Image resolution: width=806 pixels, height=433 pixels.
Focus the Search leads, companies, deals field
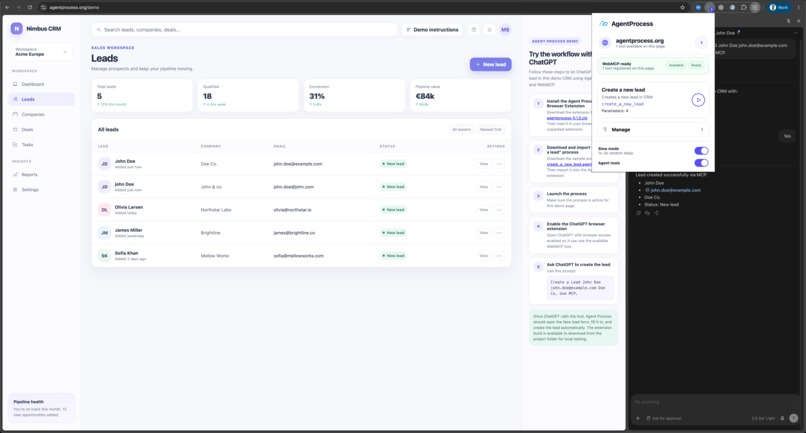click(x=244, y=30)
